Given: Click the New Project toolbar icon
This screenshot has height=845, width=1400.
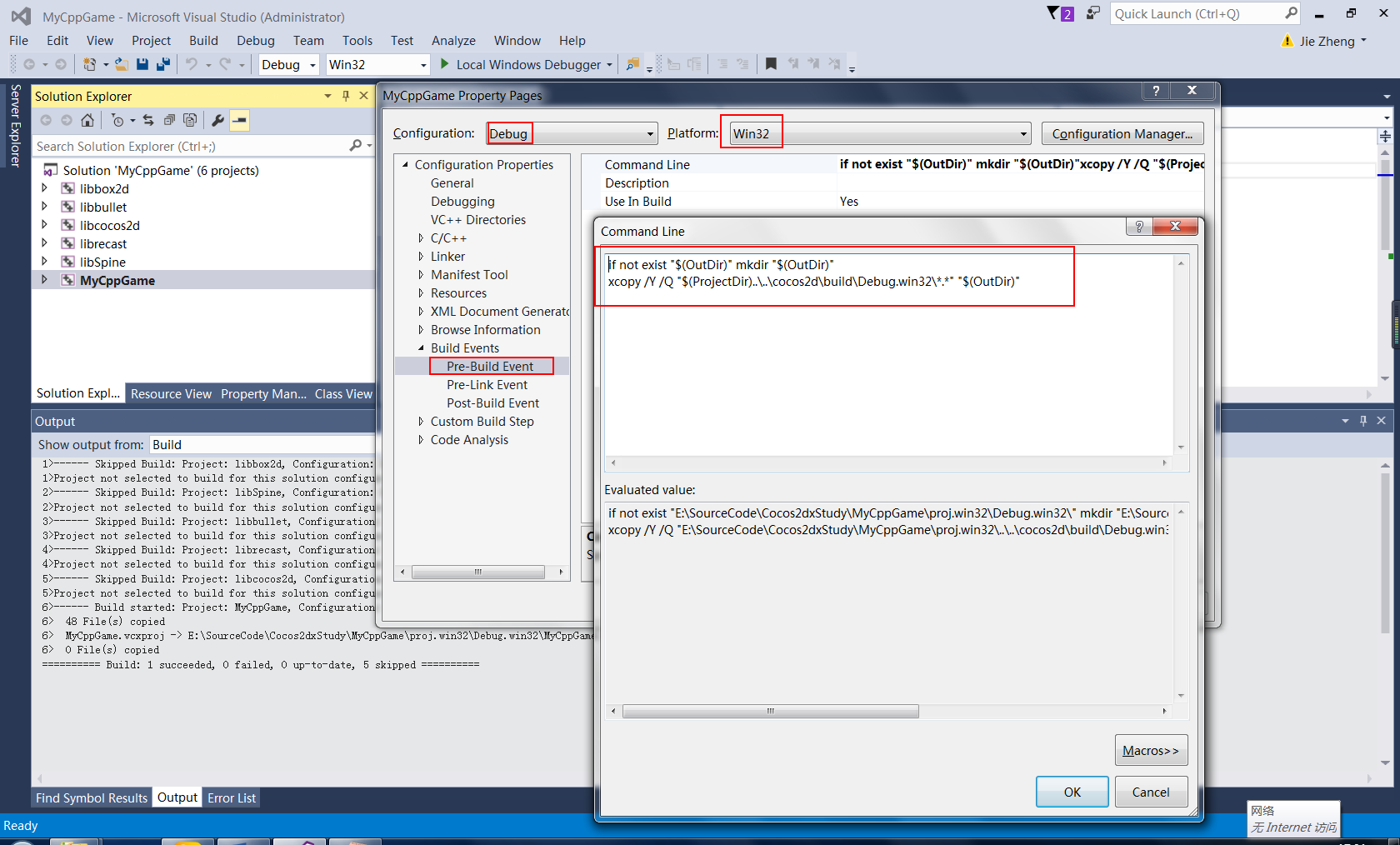Looking at the screenshot, I should pos(89,64).
